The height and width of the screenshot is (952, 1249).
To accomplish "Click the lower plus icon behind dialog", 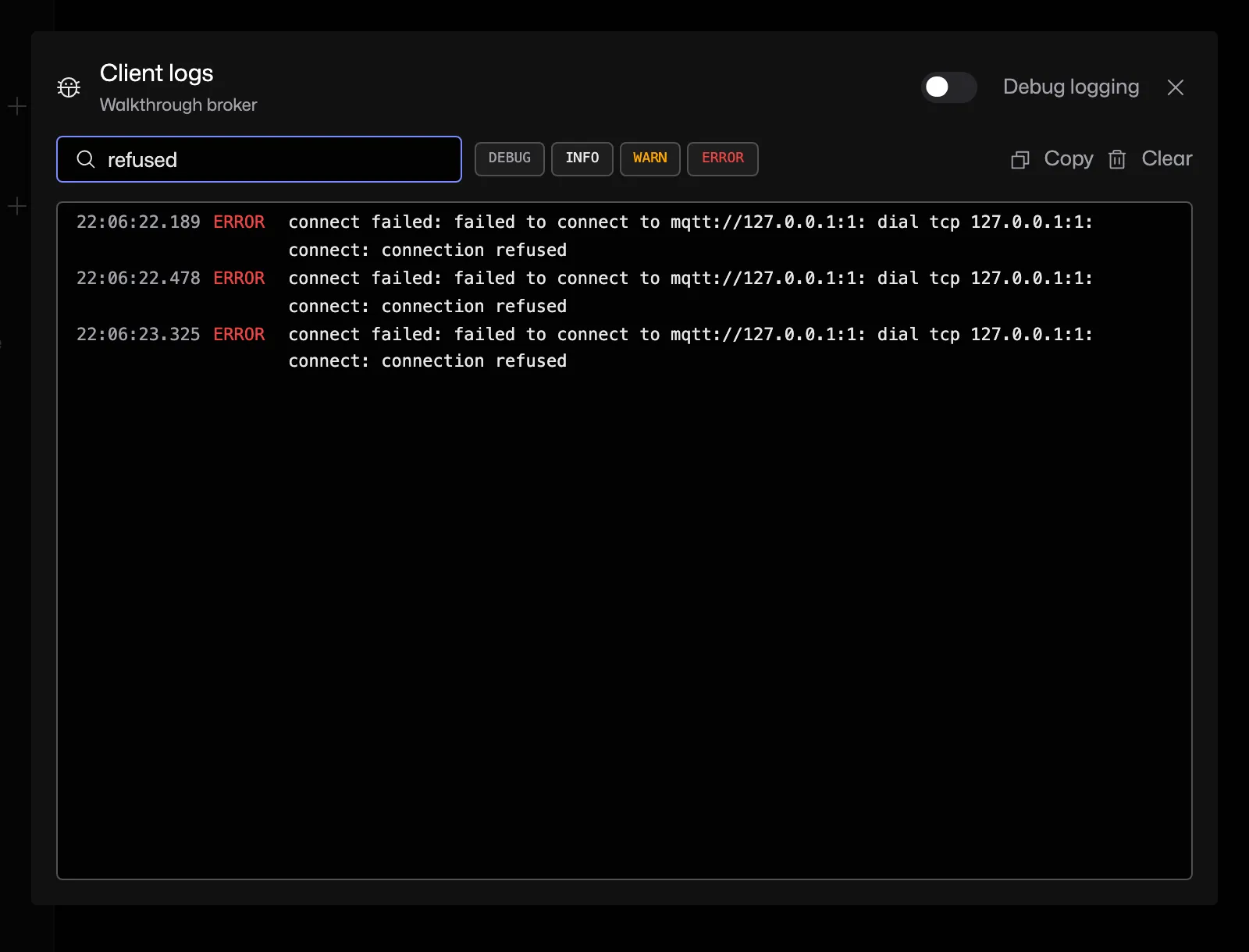I will [x=17, y=206].
